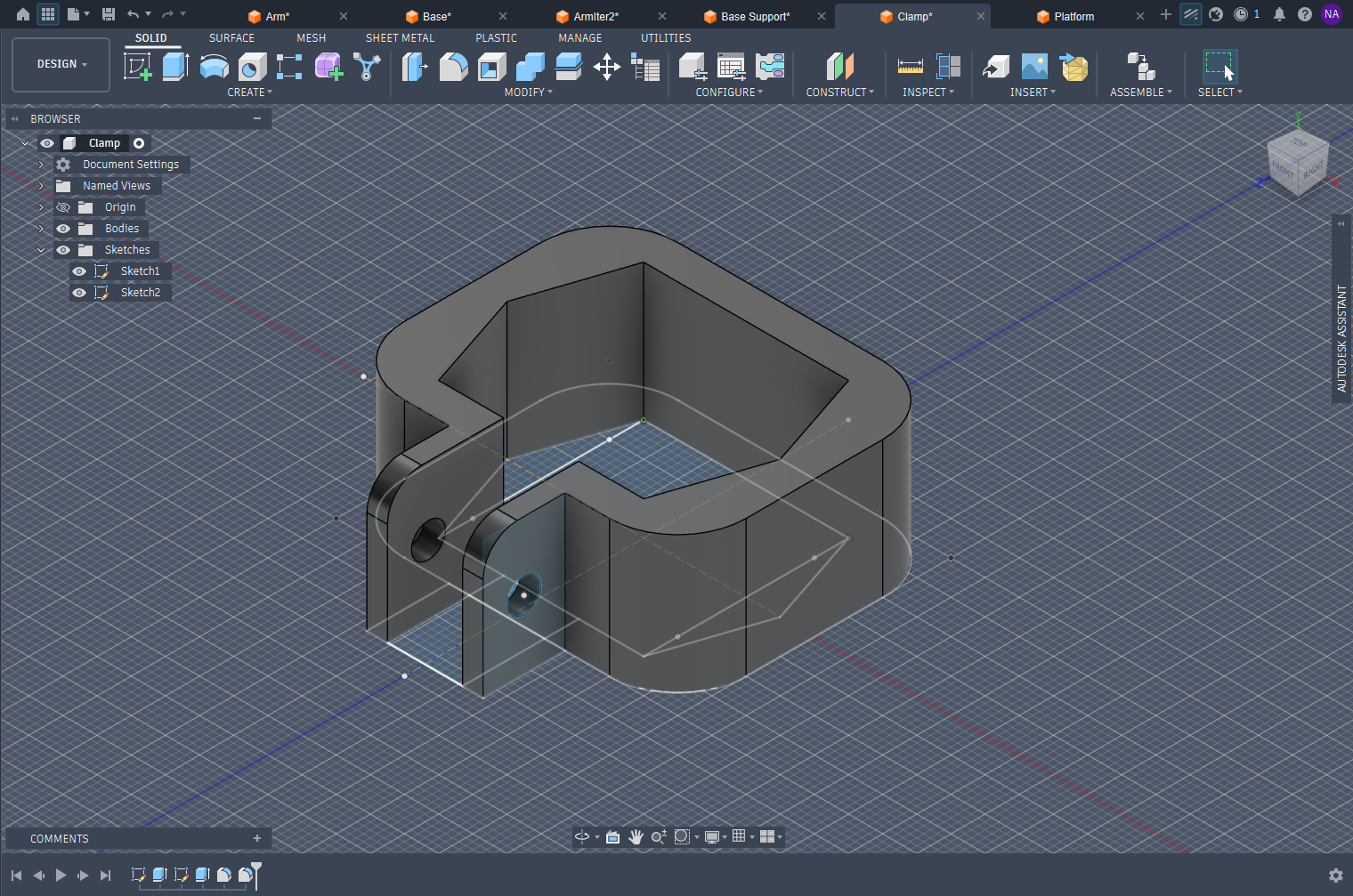
Task: Save the document with disk icon
Action: [109, 14]
